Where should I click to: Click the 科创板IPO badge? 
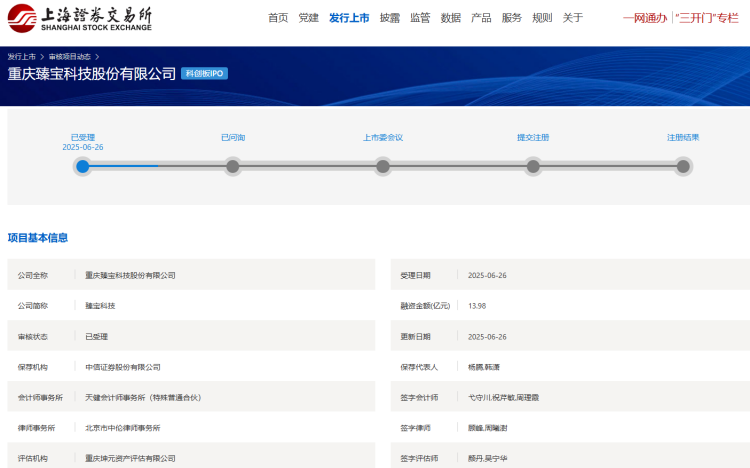point(205,74)
